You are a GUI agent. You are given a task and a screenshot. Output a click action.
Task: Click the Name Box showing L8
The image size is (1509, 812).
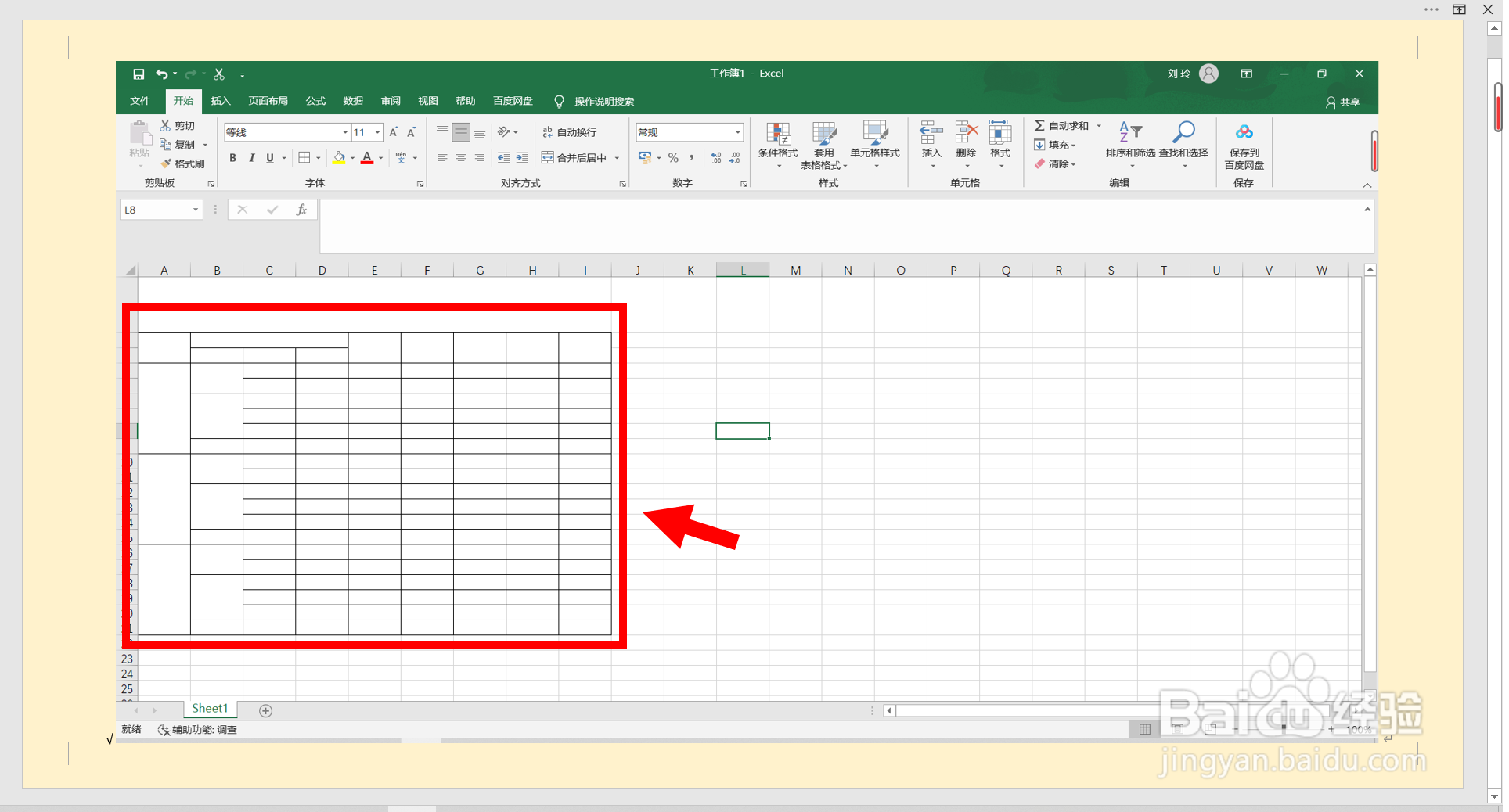(x=160, y=210)
